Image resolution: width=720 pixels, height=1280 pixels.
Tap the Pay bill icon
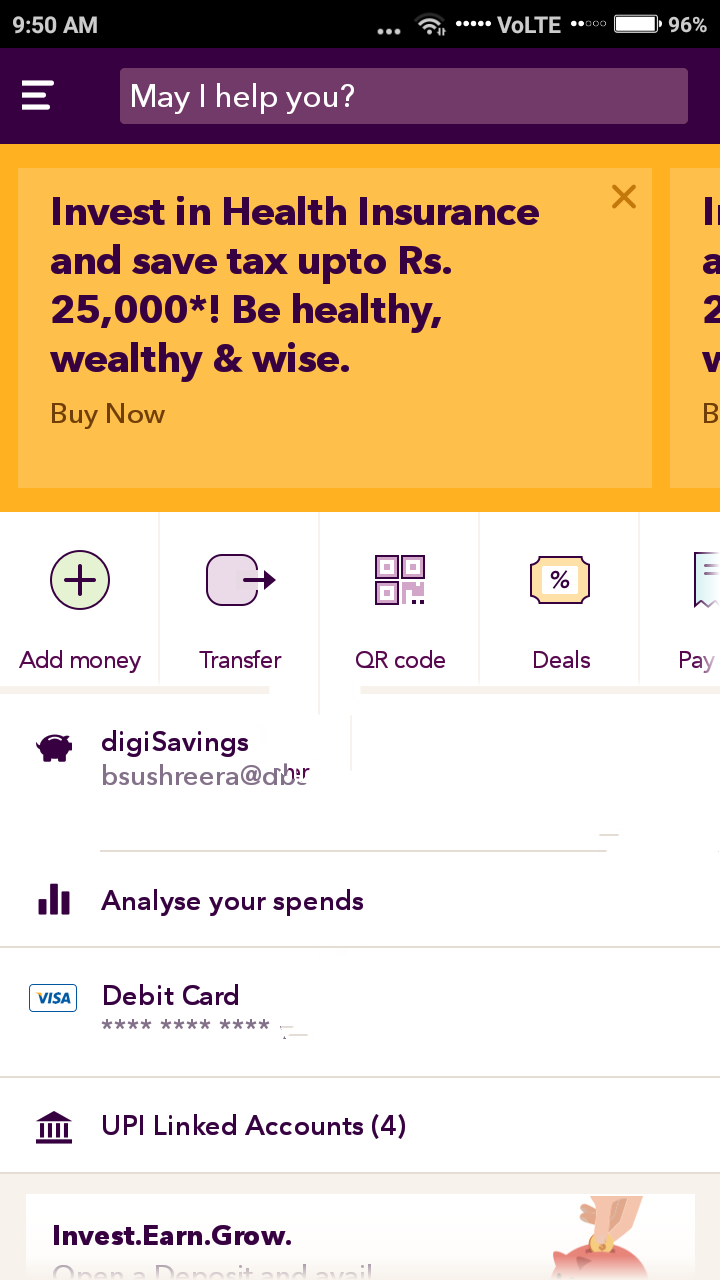pyautogui.click(x=706, y=580)
